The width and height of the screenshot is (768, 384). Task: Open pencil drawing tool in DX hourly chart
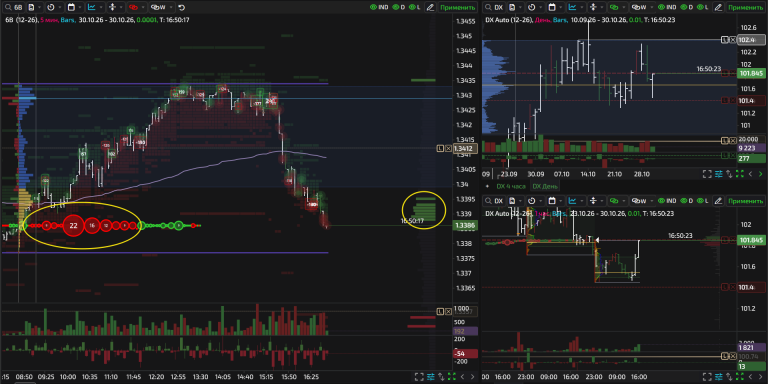coord(719,201)
